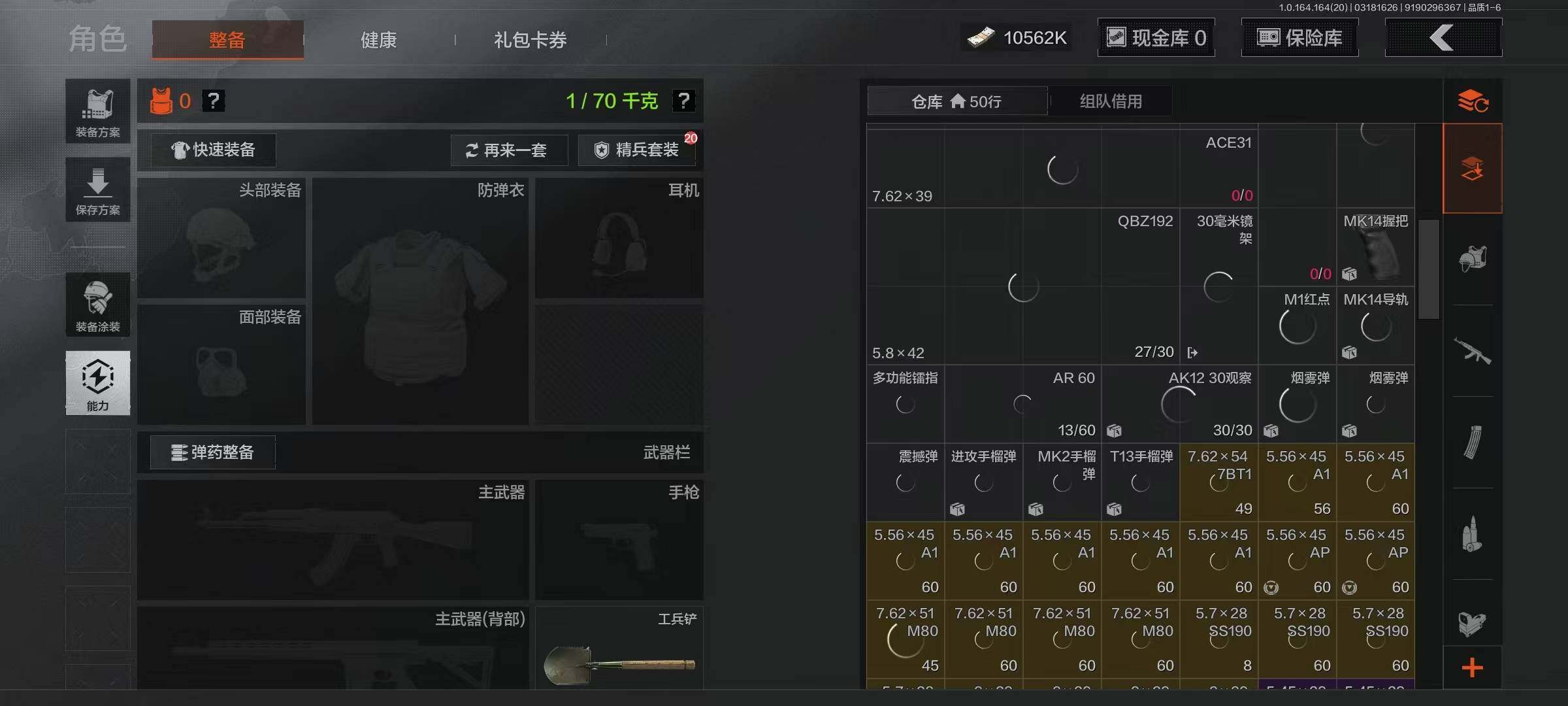Open the 装备涂装 skin icon

click(97, 305)
